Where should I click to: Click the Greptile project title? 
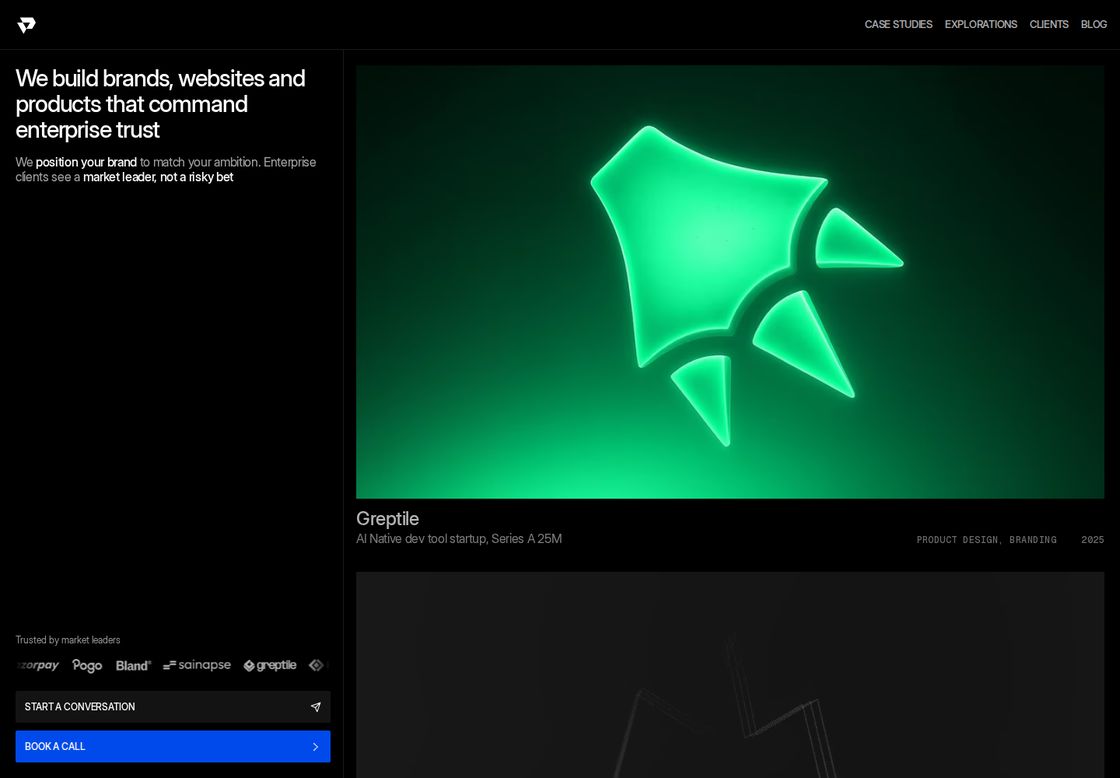(x=387, y=519)
